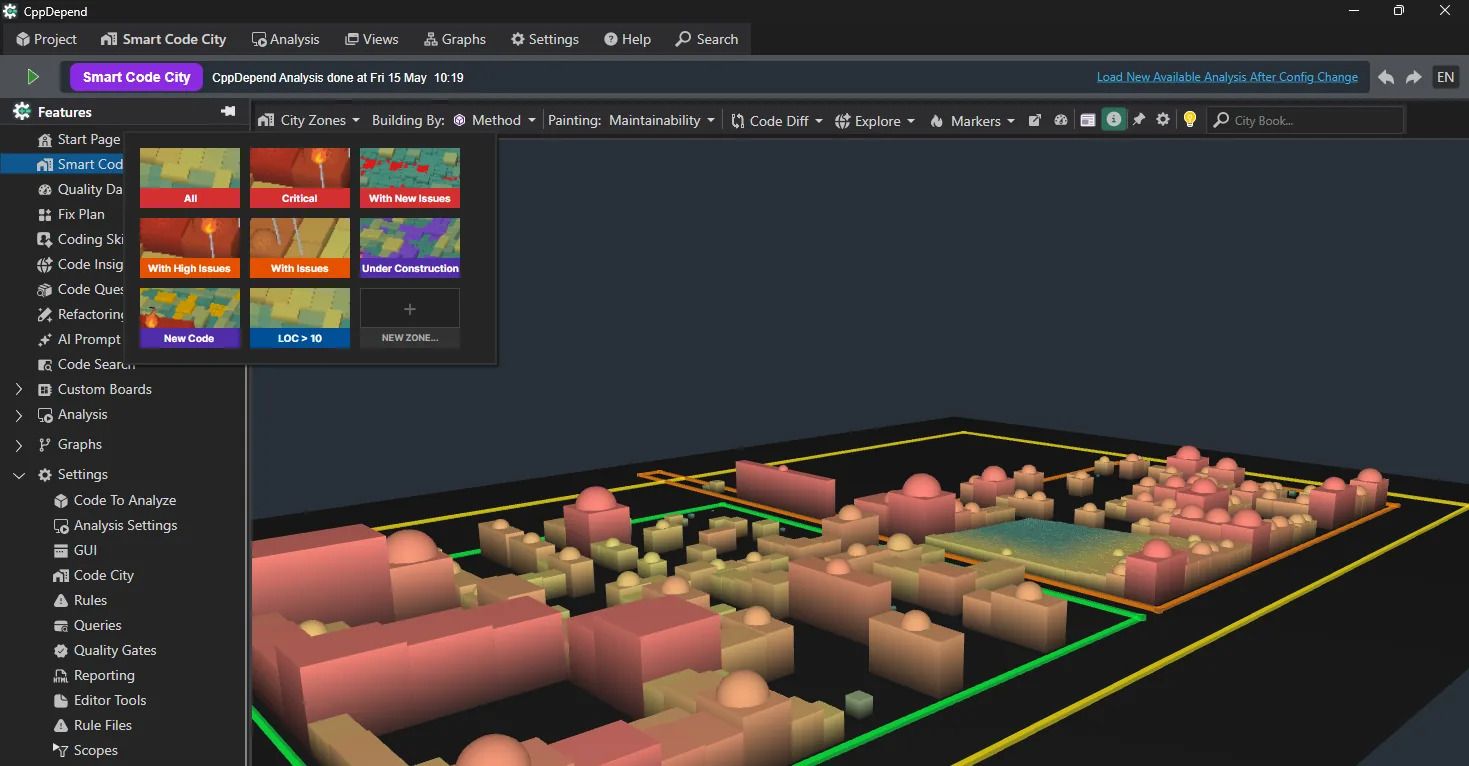Click the AI Prompt sparkle icon in Features
The width and height of the screenshot is (1469, 766).
44,339
